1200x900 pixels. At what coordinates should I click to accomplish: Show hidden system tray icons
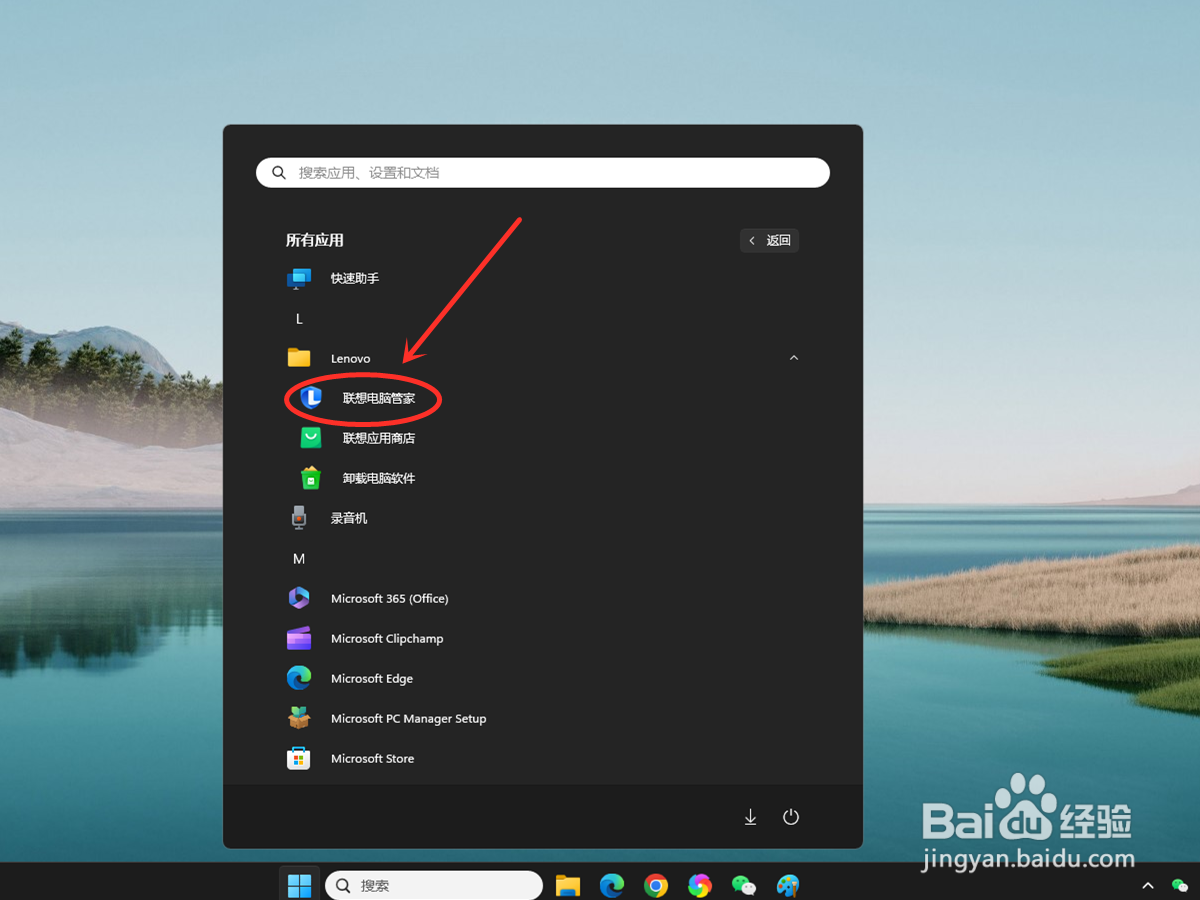pos(1148,886)
